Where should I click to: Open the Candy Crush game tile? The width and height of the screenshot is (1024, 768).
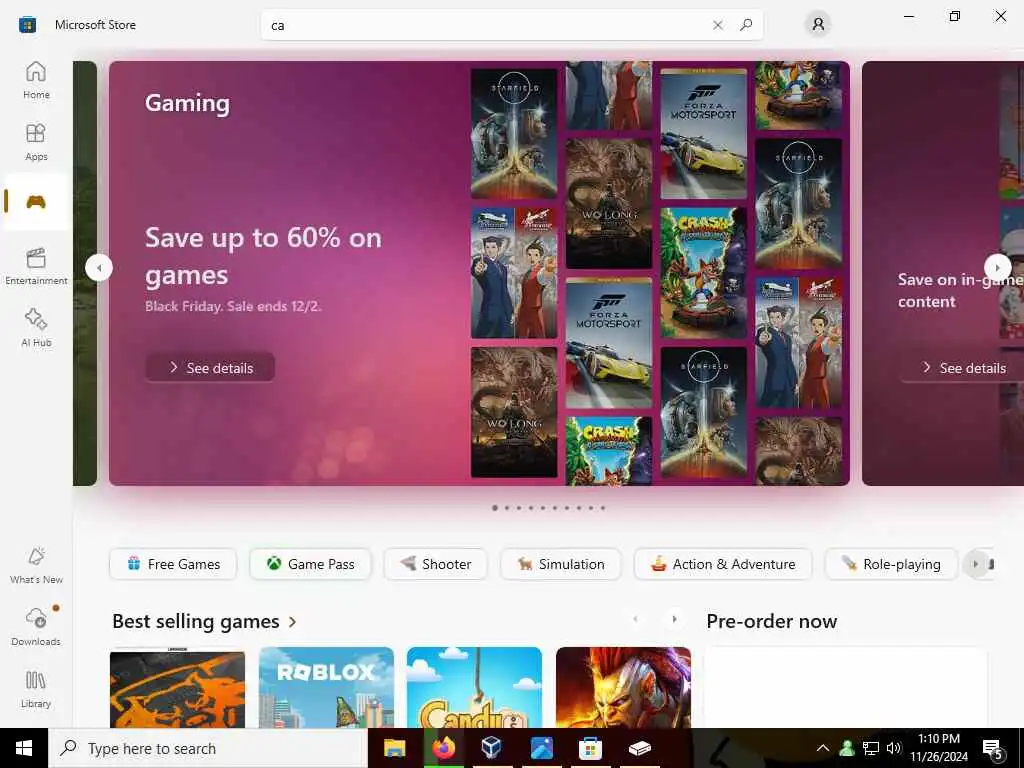474,687
